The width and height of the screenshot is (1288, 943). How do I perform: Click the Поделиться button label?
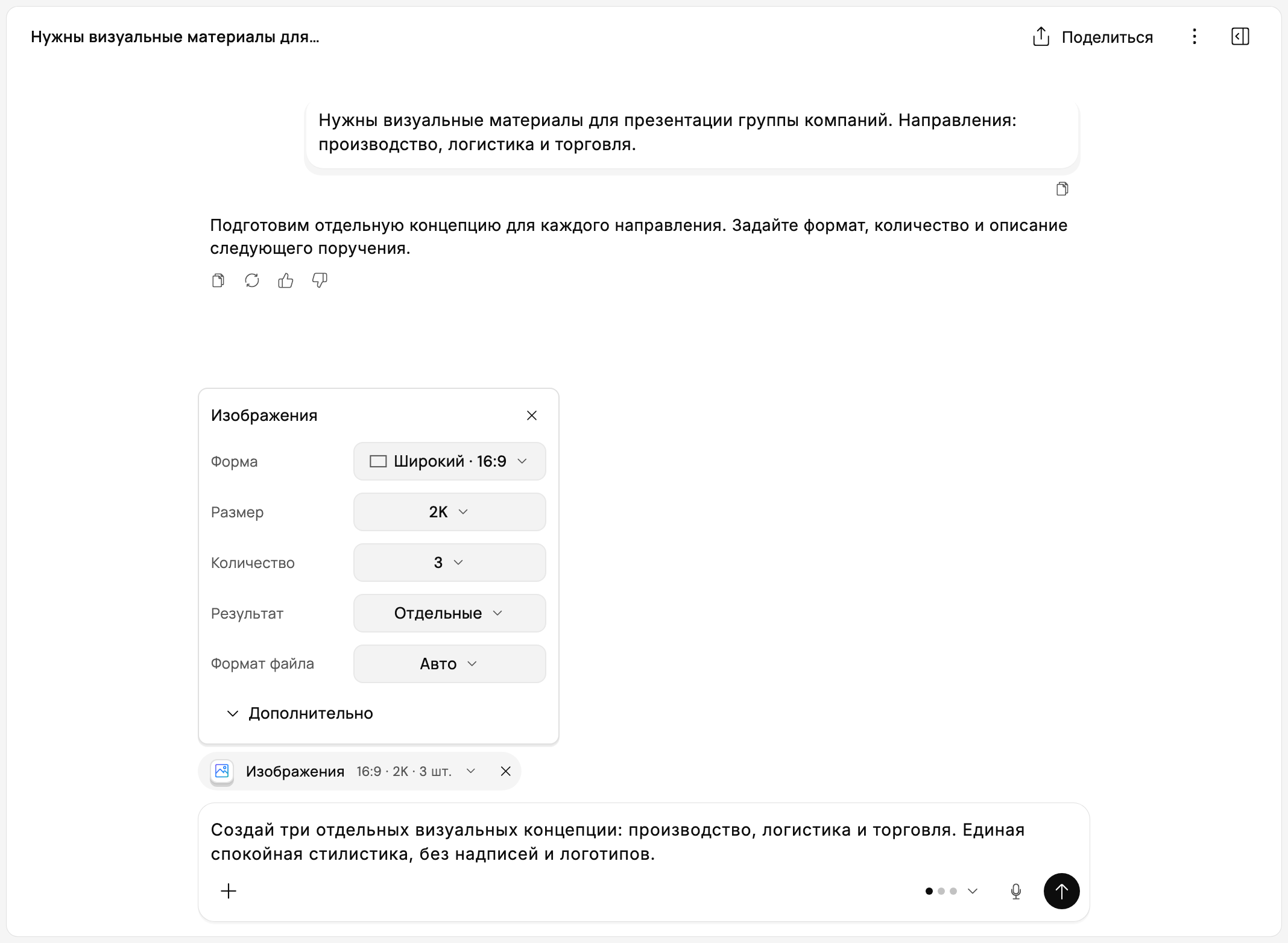click(1107, 37)
